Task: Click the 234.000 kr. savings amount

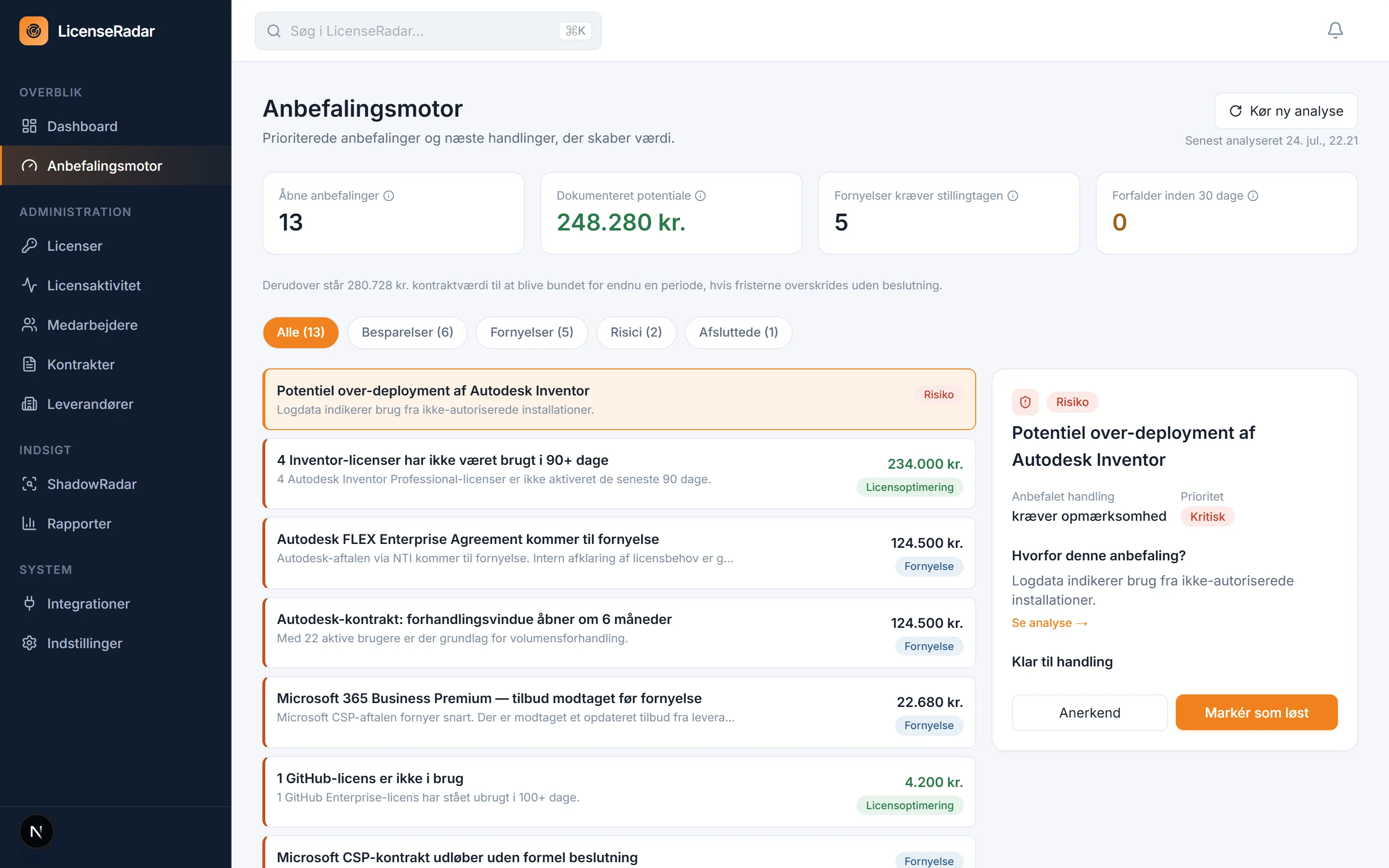Action: point(925,464)
